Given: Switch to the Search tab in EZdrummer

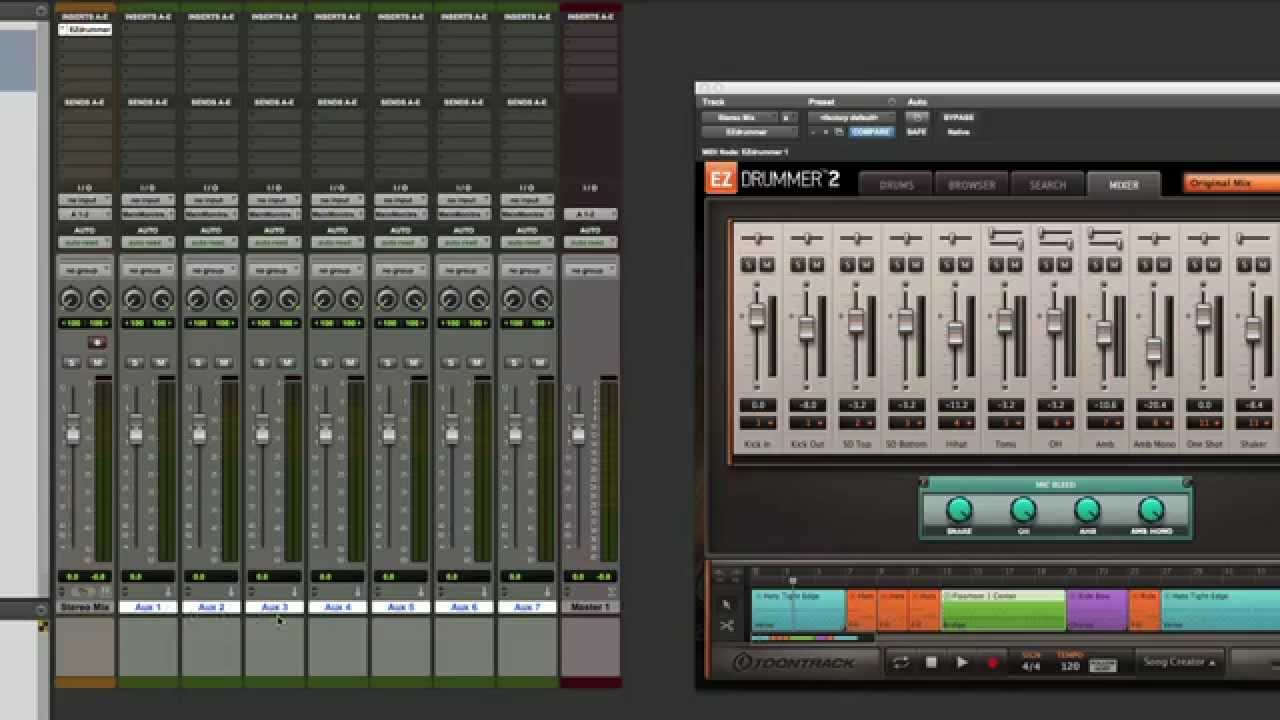Looking at the screenshot, I should pyautogui.click(x=1047, y=184).
